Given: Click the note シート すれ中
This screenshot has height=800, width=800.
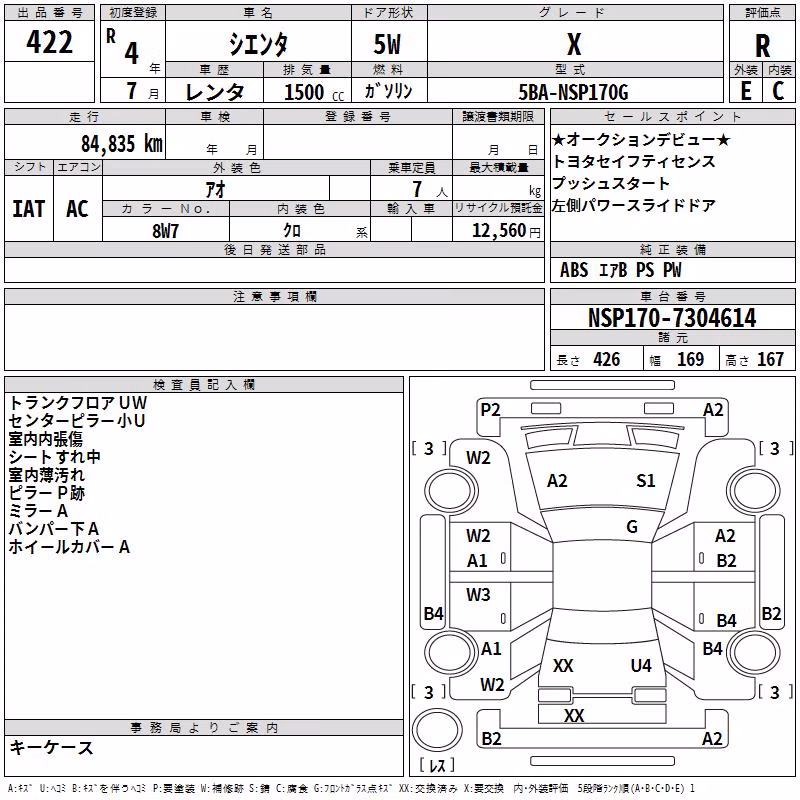Looking at the screenshot, I should 55,457.
